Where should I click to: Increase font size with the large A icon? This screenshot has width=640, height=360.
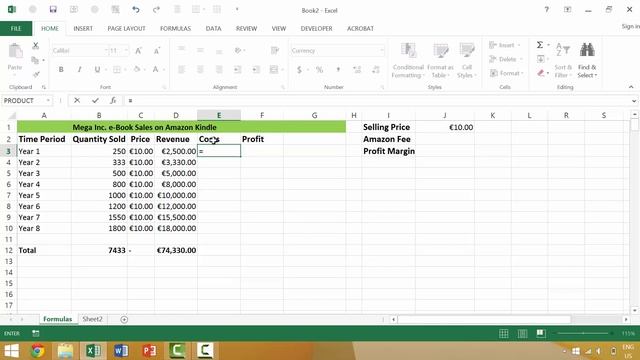(x=138, y=51)
